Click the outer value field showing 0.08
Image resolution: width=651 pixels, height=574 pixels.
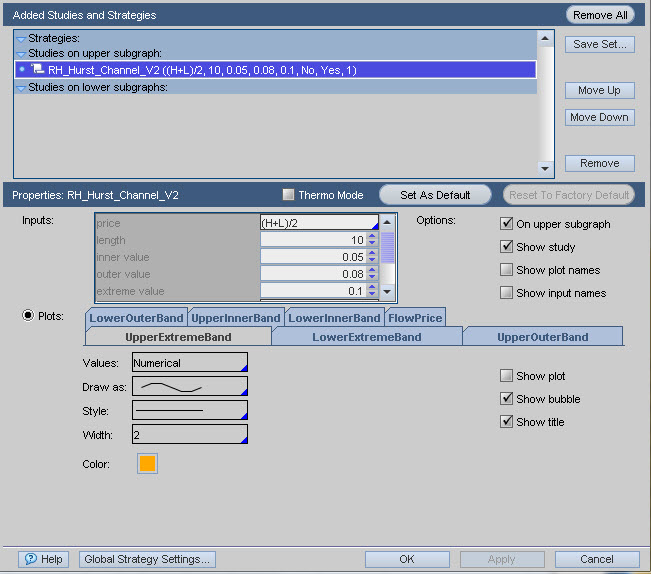(x=313, y=274)
